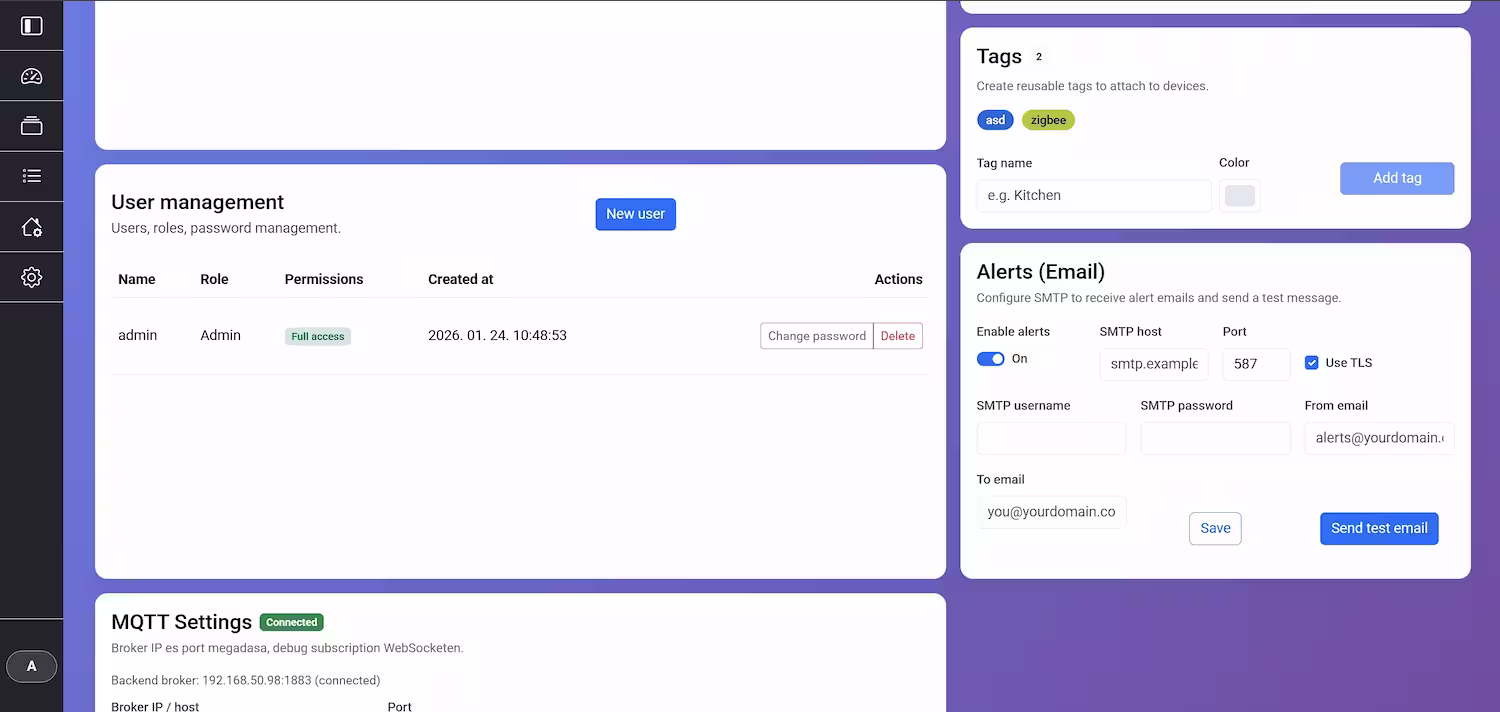
Task: Click the Admin role cell
Action: click(x=221, y=335)
